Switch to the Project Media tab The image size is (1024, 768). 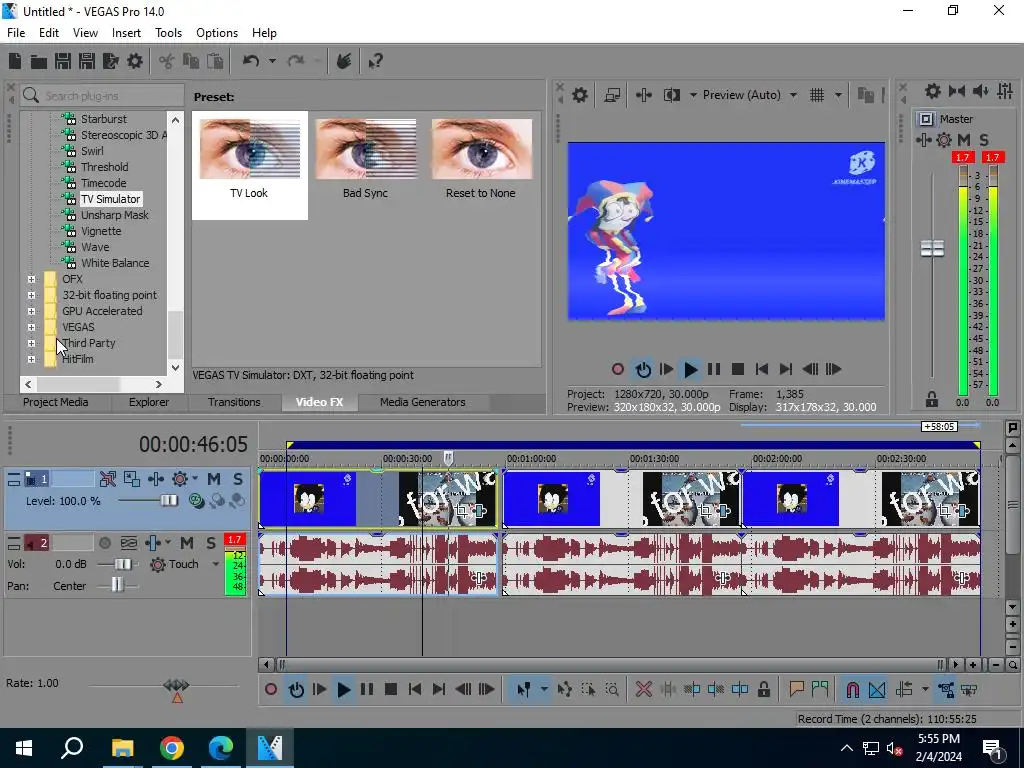tap(56, 402)
